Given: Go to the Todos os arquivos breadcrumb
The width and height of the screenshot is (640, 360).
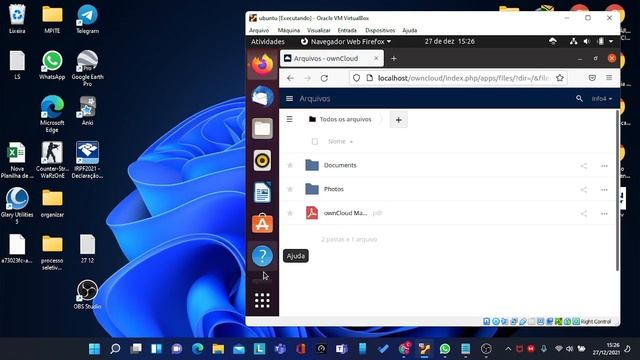Looking at the screenshot, I should tap(340, 119).
